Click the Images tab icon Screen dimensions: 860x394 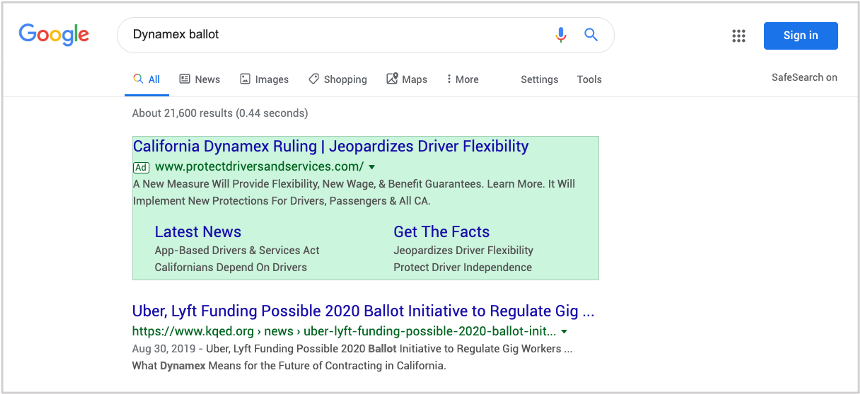245,79
